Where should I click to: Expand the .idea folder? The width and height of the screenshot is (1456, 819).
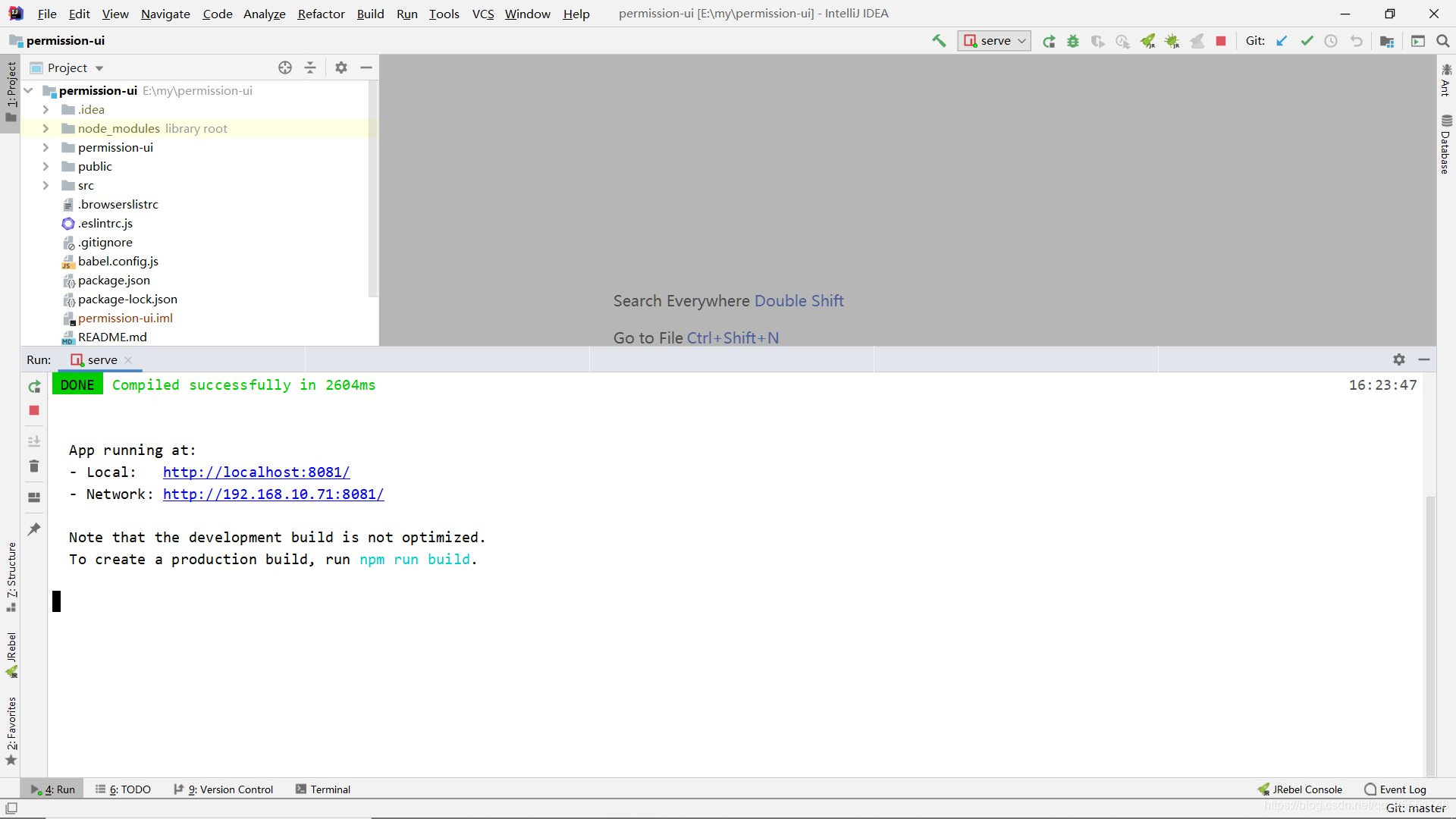pos(45,109)
